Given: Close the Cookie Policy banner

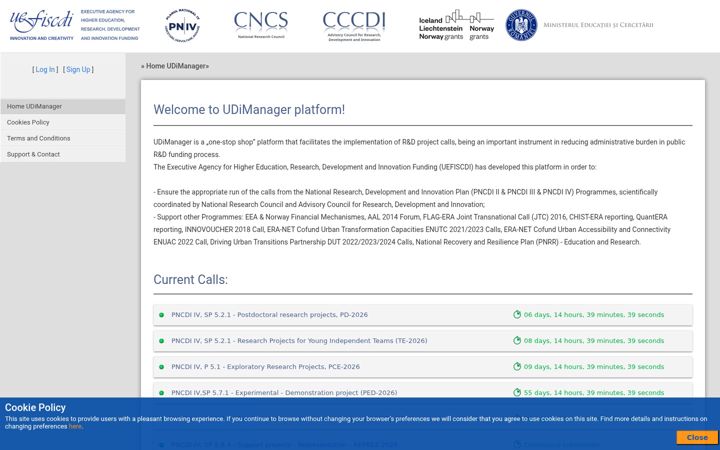Looking at the screenshot, I should [697, 438].
